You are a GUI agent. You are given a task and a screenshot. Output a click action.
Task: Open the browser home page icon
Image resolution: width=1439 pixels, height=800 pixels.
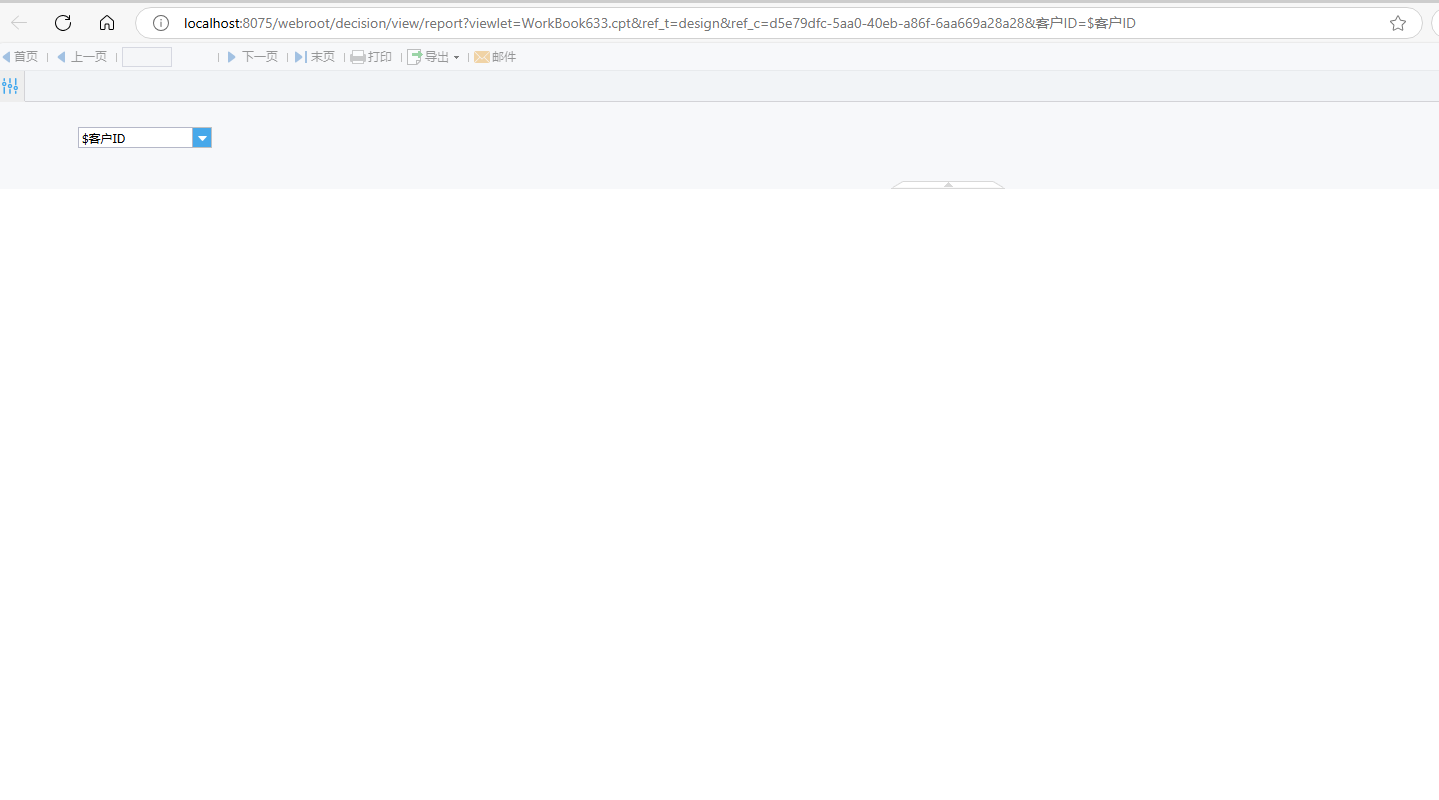tap(107, 23)
